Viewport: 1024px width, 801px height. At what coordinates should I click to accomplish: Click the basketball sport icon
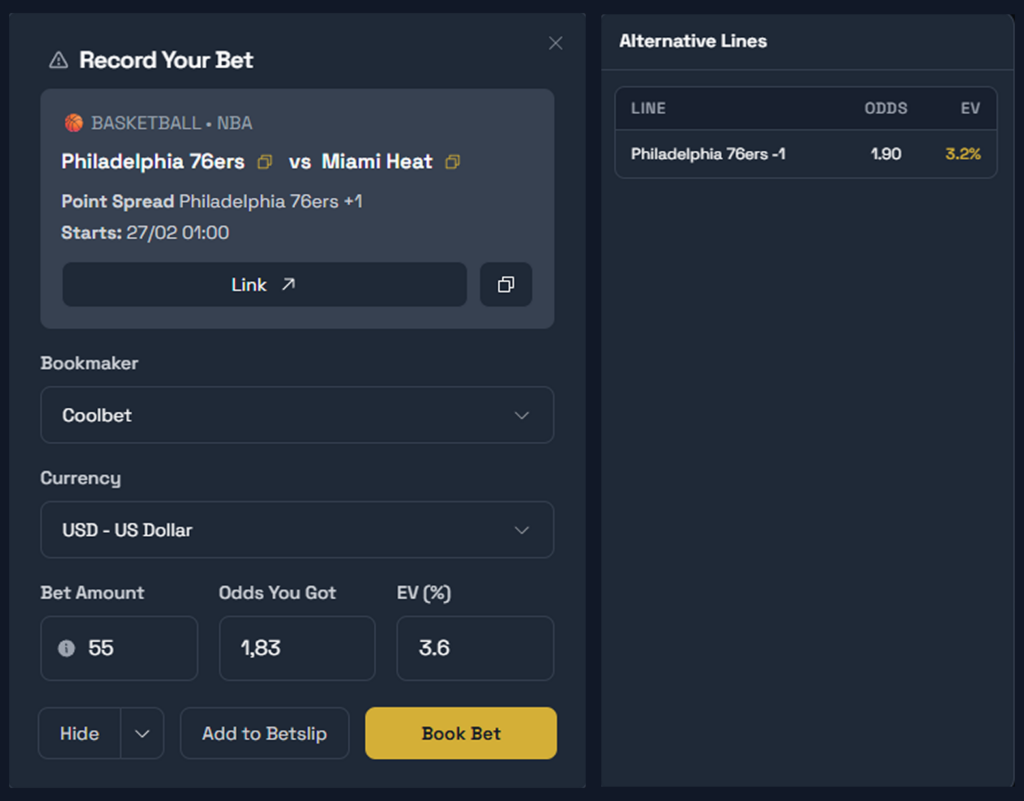tap(73, 123)
